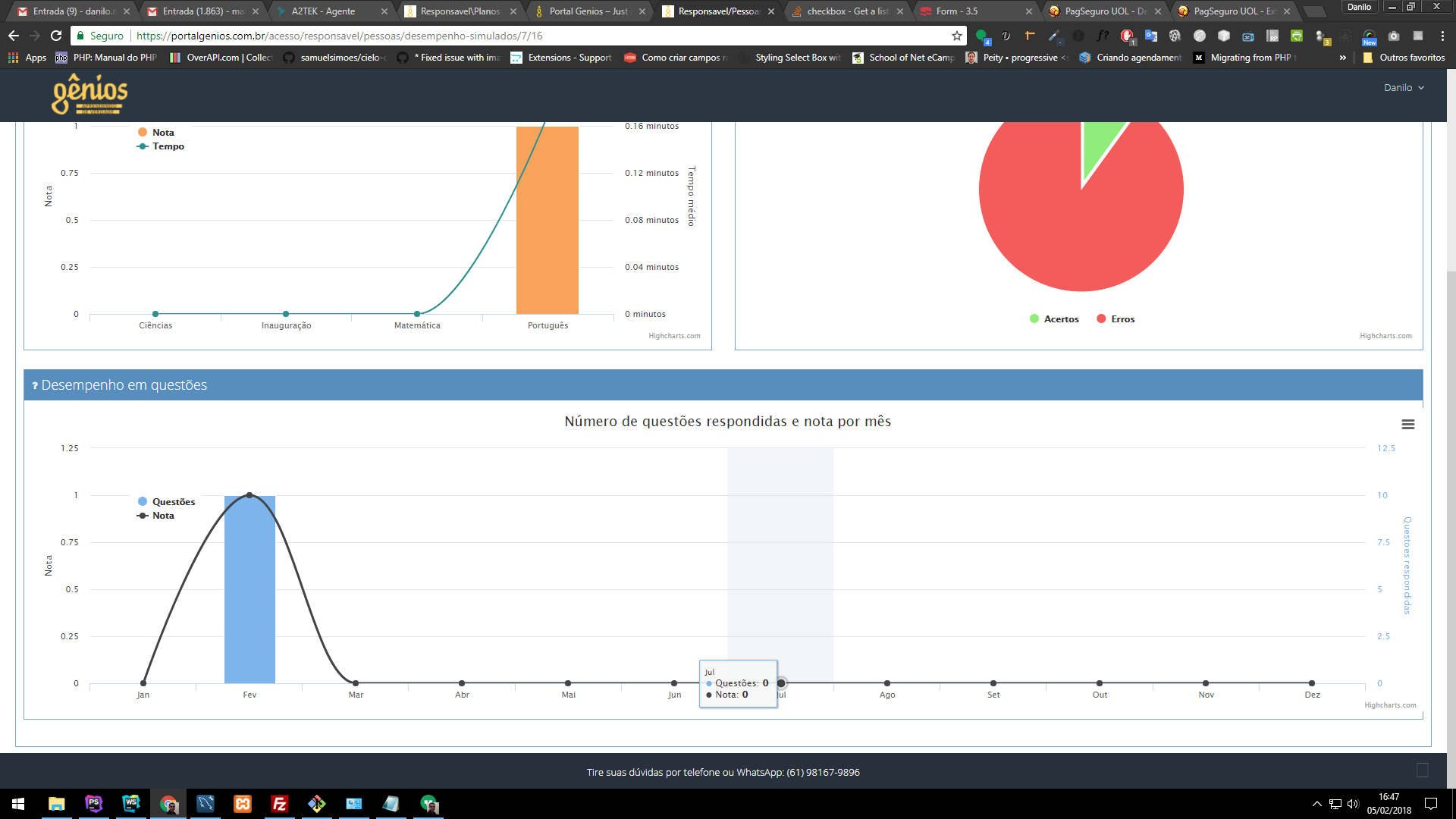The image size is (1456, 819).
Task: Expand hidden bookmarks overflow chevron
Action: pos(1343,58)
